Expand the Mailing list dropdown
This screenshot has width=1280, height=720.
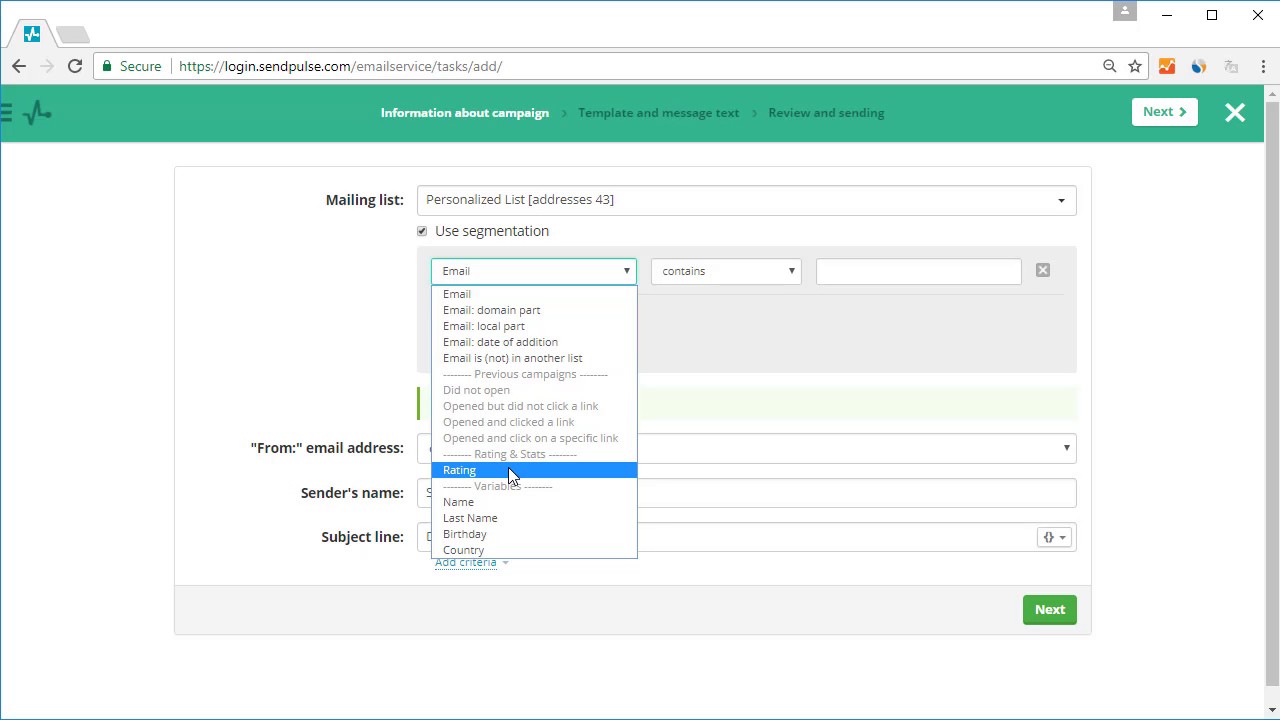click(x=747, y=200)
